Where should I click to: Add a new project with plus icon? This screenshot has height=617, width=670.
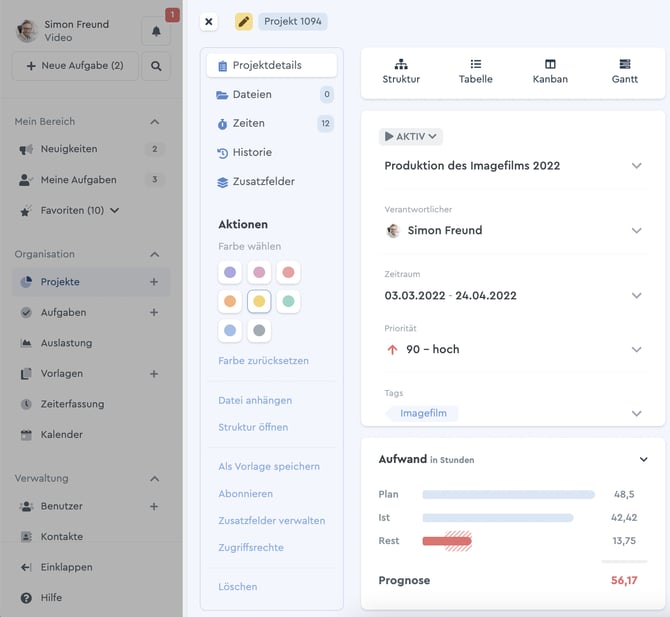154,282
